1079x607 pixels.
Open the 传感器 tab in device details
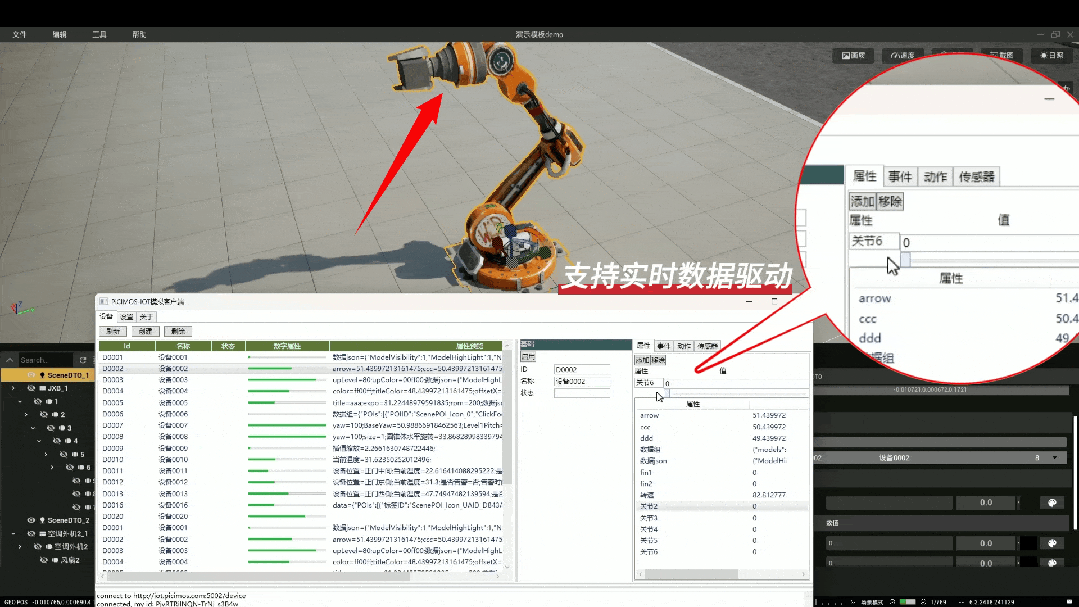pyautogui.click(x=707, y=345)
